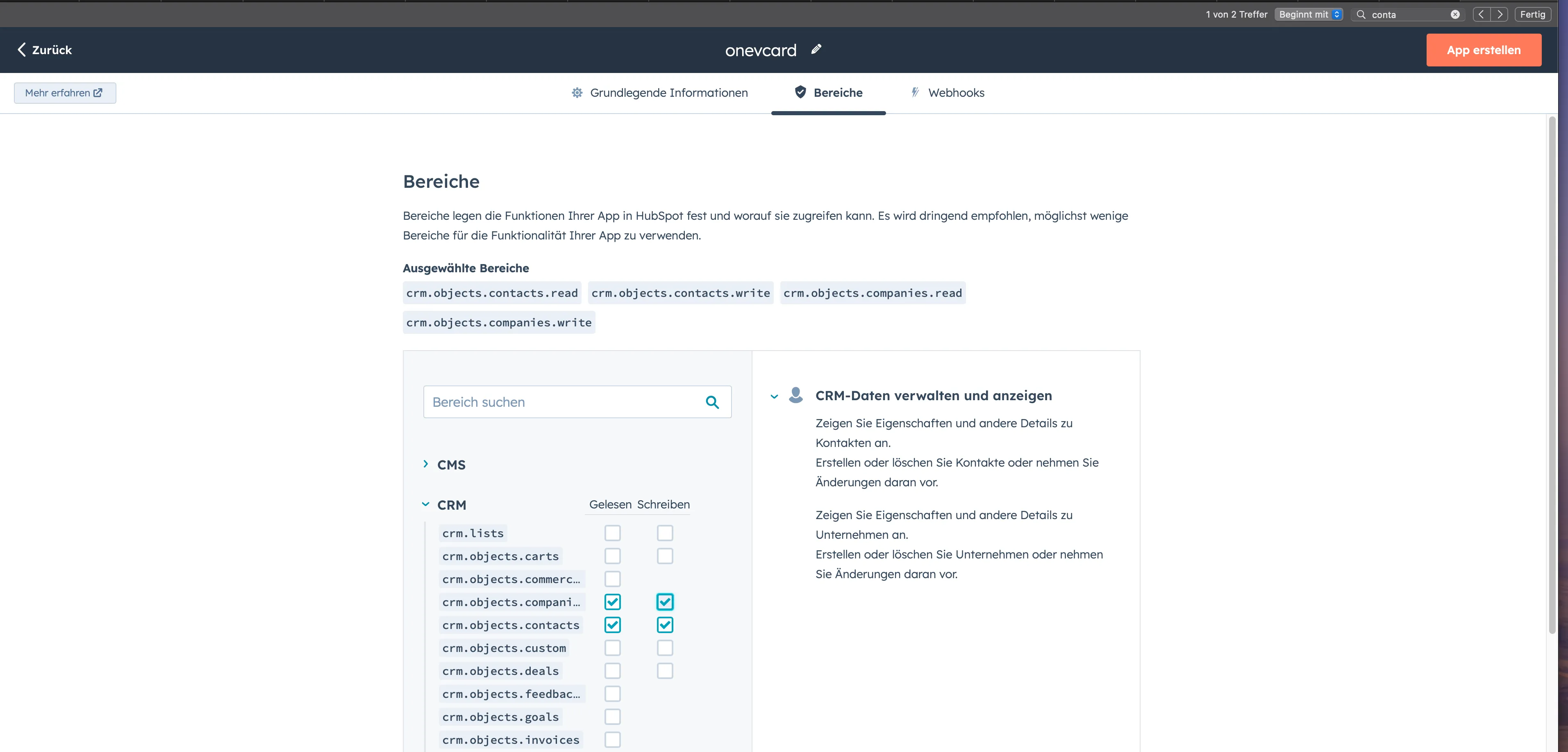Viewport: 1568px width, 752px height.
Task: Collapse CRM-Daten verwalten und anzeigen section
Action: [x=774, y=397]
